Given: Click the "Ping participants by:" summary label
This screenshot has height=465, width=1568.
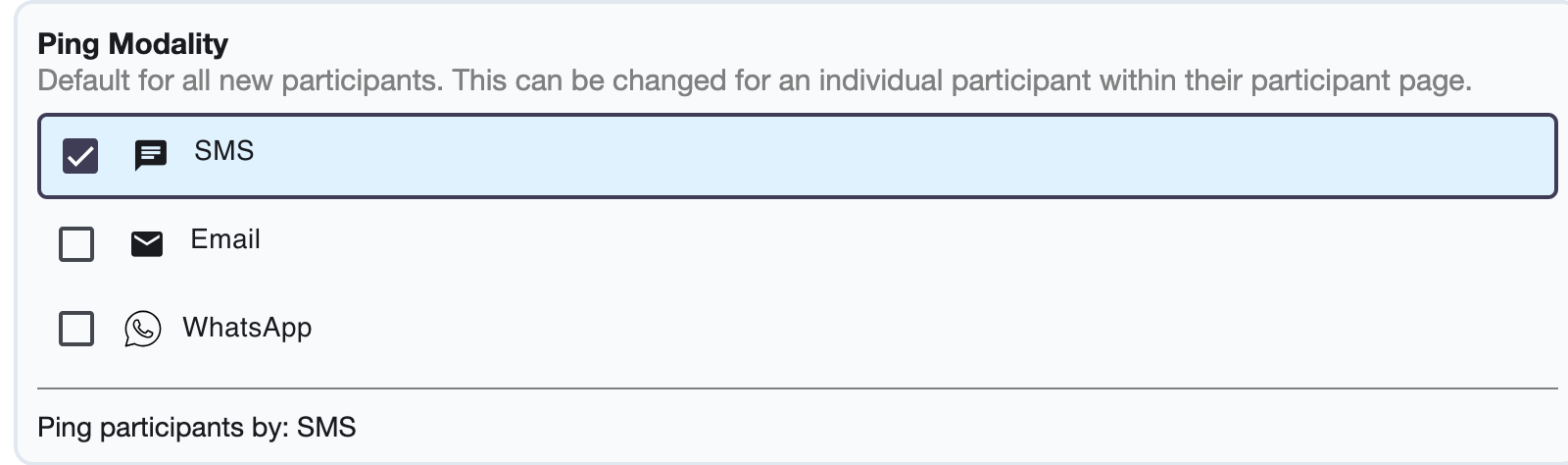Looking at the screenshot, I should click(x=163, y=428).
